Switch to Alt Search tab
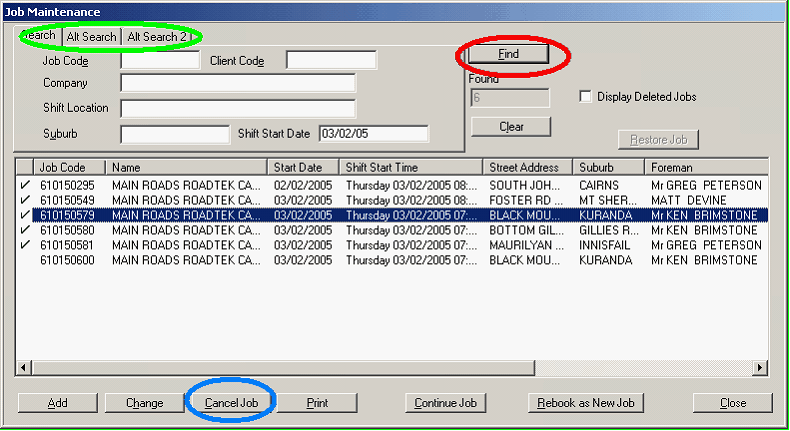Screen dimensions: 790x431 (x=91, y=37)
